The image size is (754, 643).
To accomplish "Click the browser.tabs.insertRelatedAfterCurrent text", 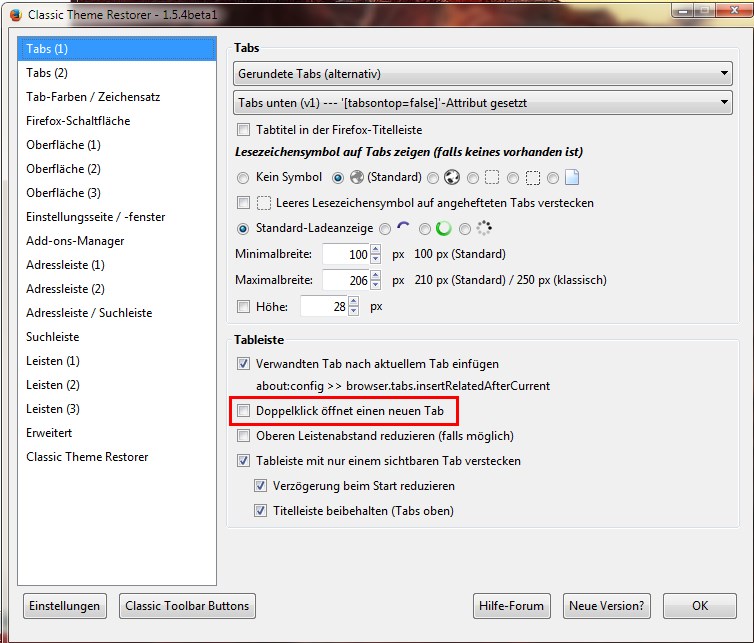I will [x=448, y=386].
